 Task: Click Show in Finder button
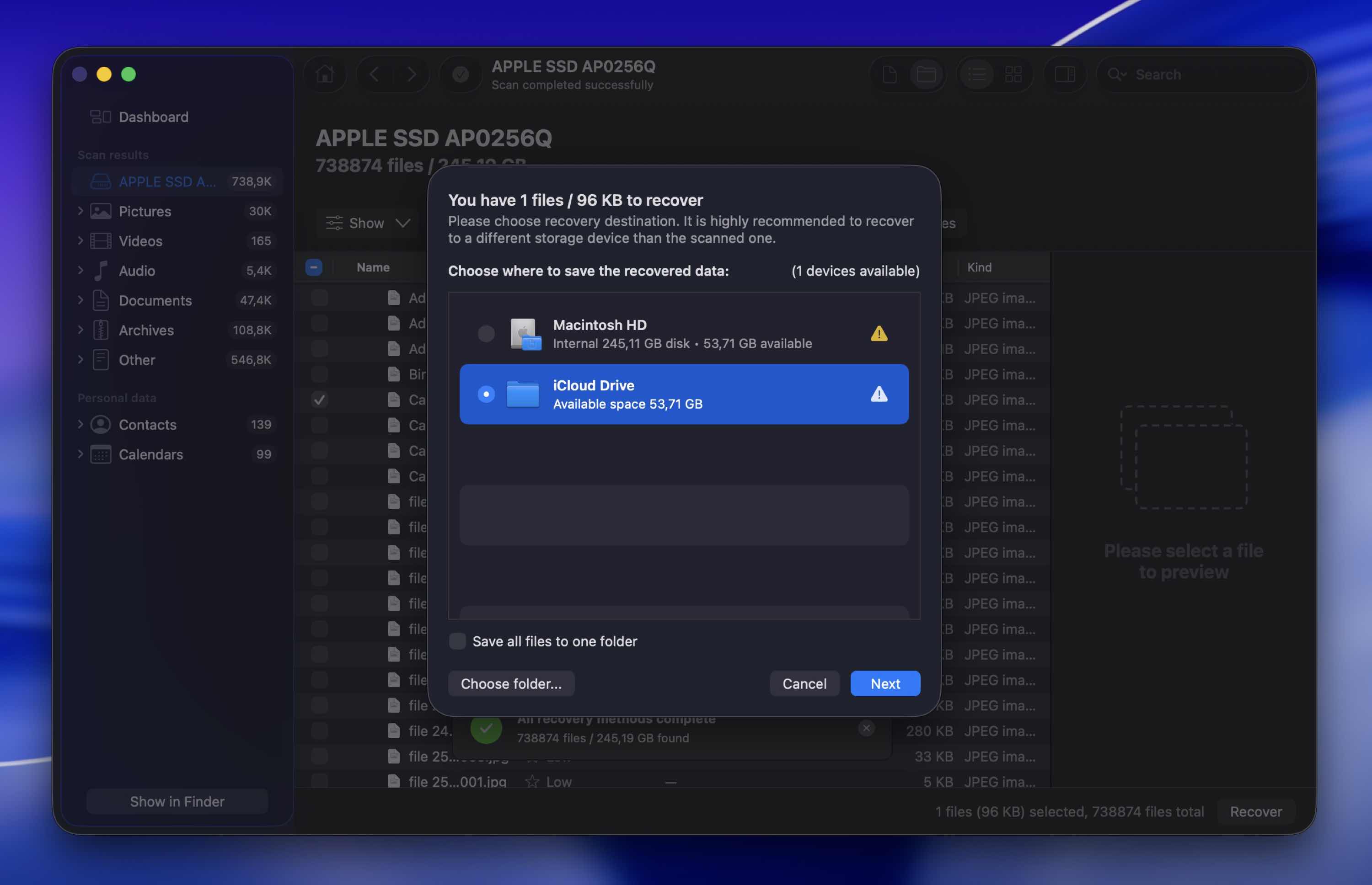(x=177, y=801)
